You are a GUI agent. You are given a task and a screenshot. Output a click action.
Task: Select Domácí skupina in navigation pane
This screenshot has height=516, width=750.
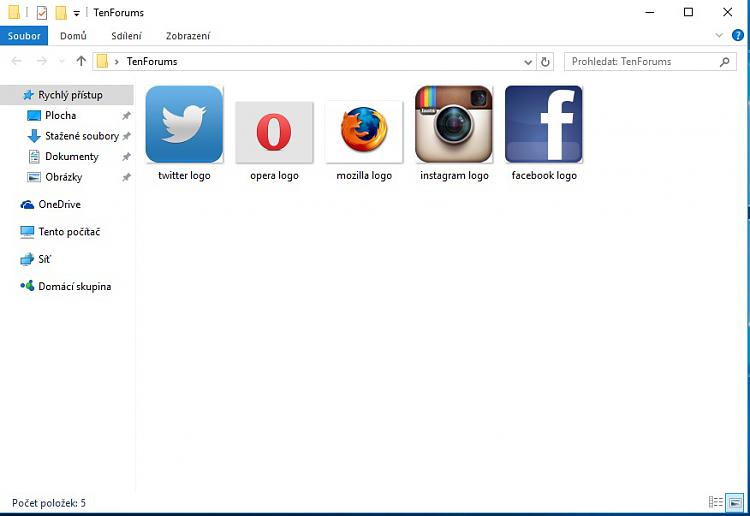click(67, 286)
